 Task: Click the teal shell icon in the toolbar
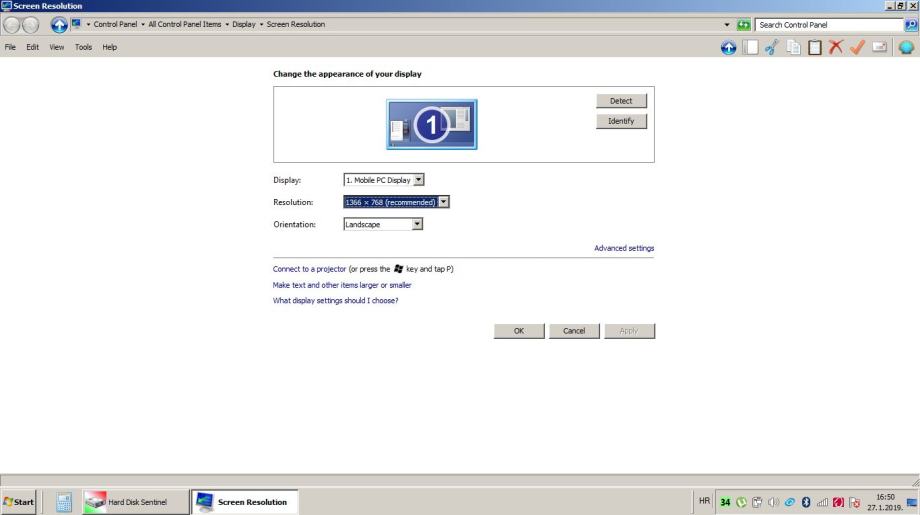tap(906, 48)
